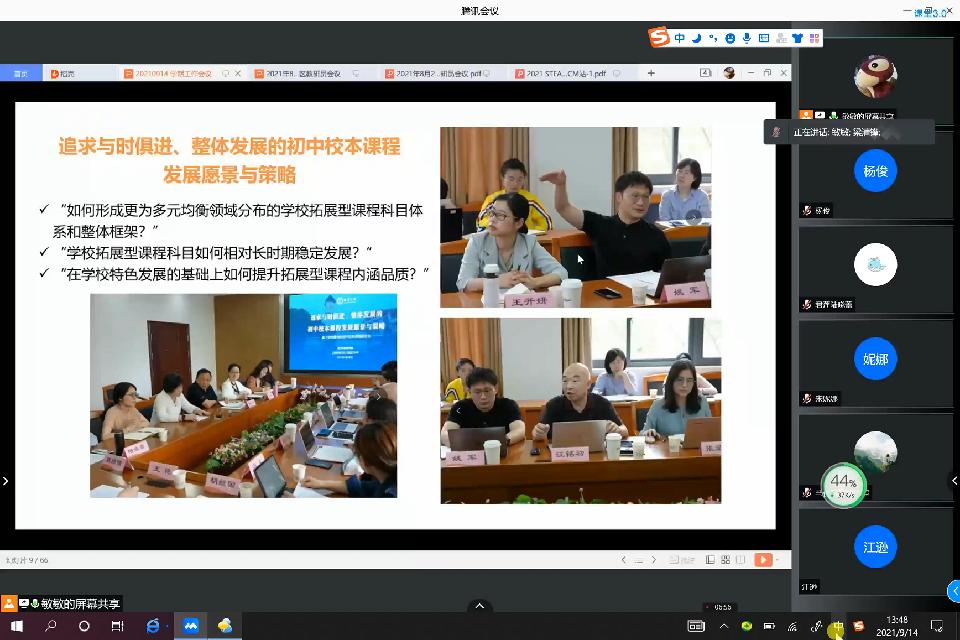Expand the bottom meeting toolbar with up chevron
Viewport: 960px width, 640px height.
(479, 606)
